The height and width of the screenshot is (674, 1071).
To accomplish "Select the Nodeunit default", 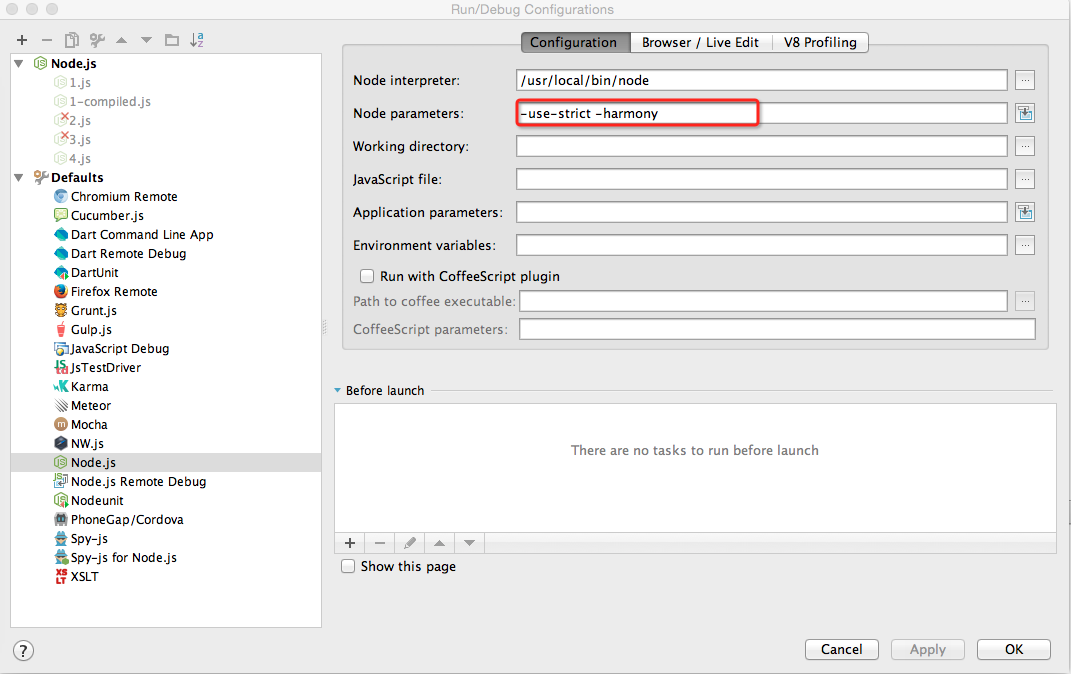I will [96, 501].
